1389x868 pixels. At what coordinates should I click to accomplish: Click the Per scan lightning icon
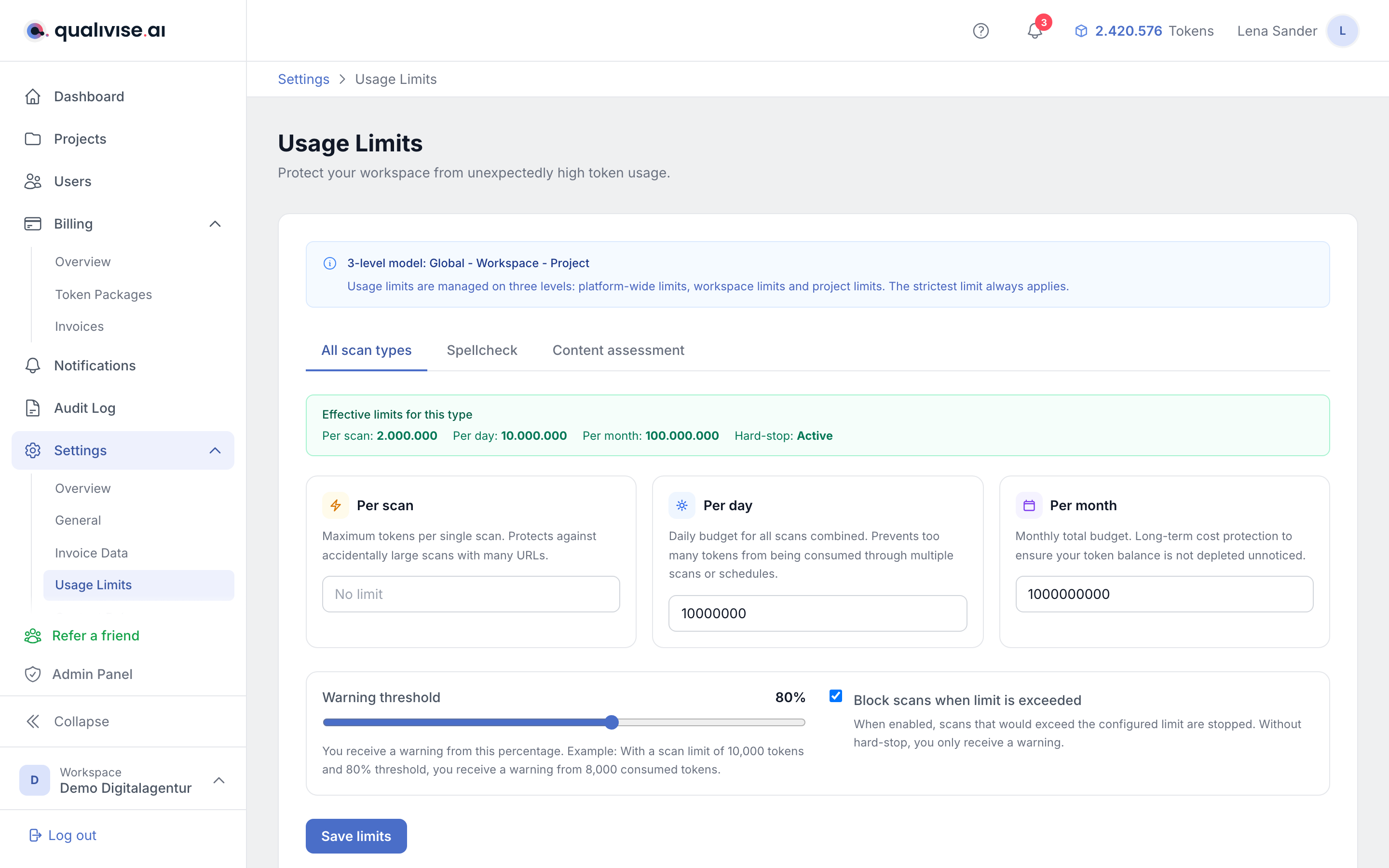[336, 505]
